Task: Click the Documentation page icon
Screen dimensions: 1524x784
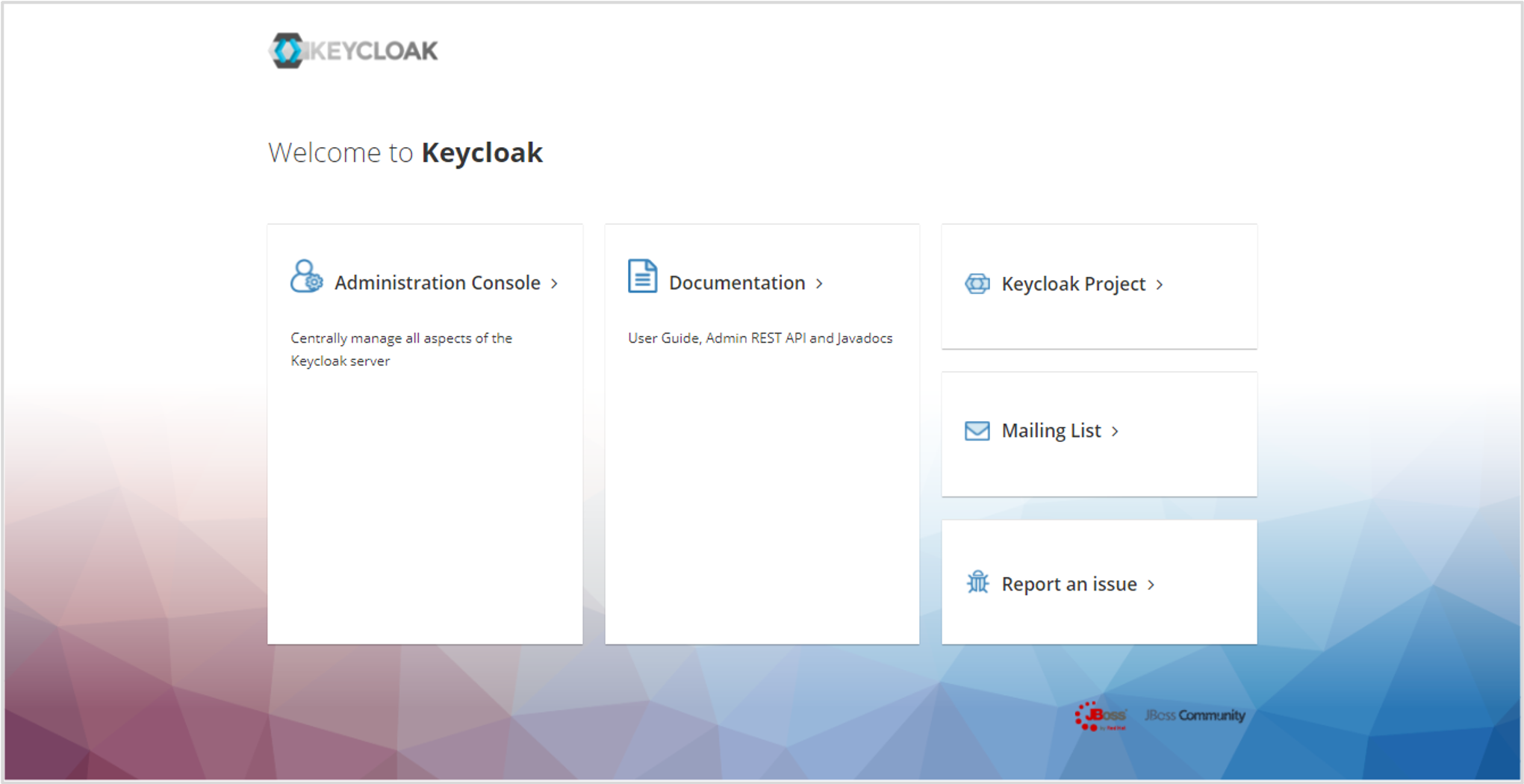Action: click(x=642, y=276)
